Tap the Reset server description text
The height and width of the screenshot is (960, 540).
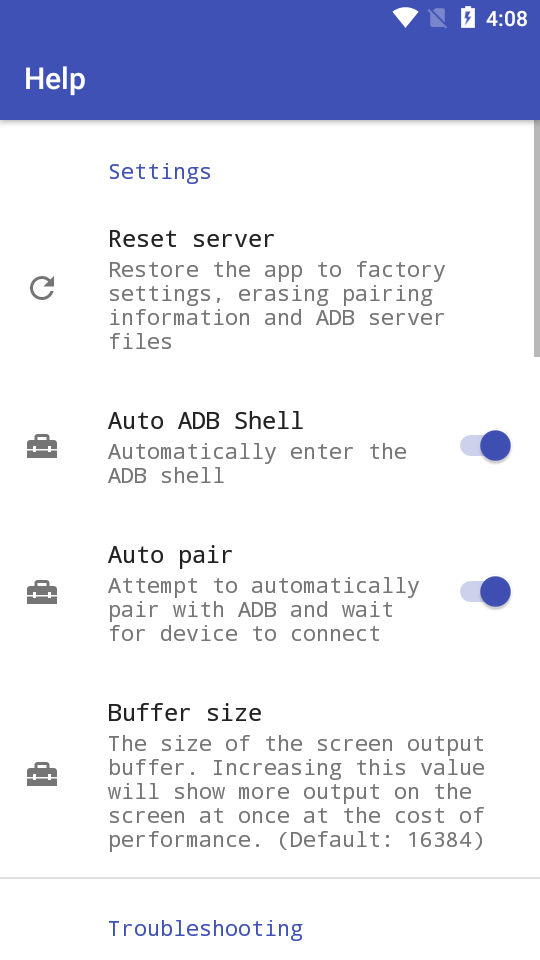277,306
